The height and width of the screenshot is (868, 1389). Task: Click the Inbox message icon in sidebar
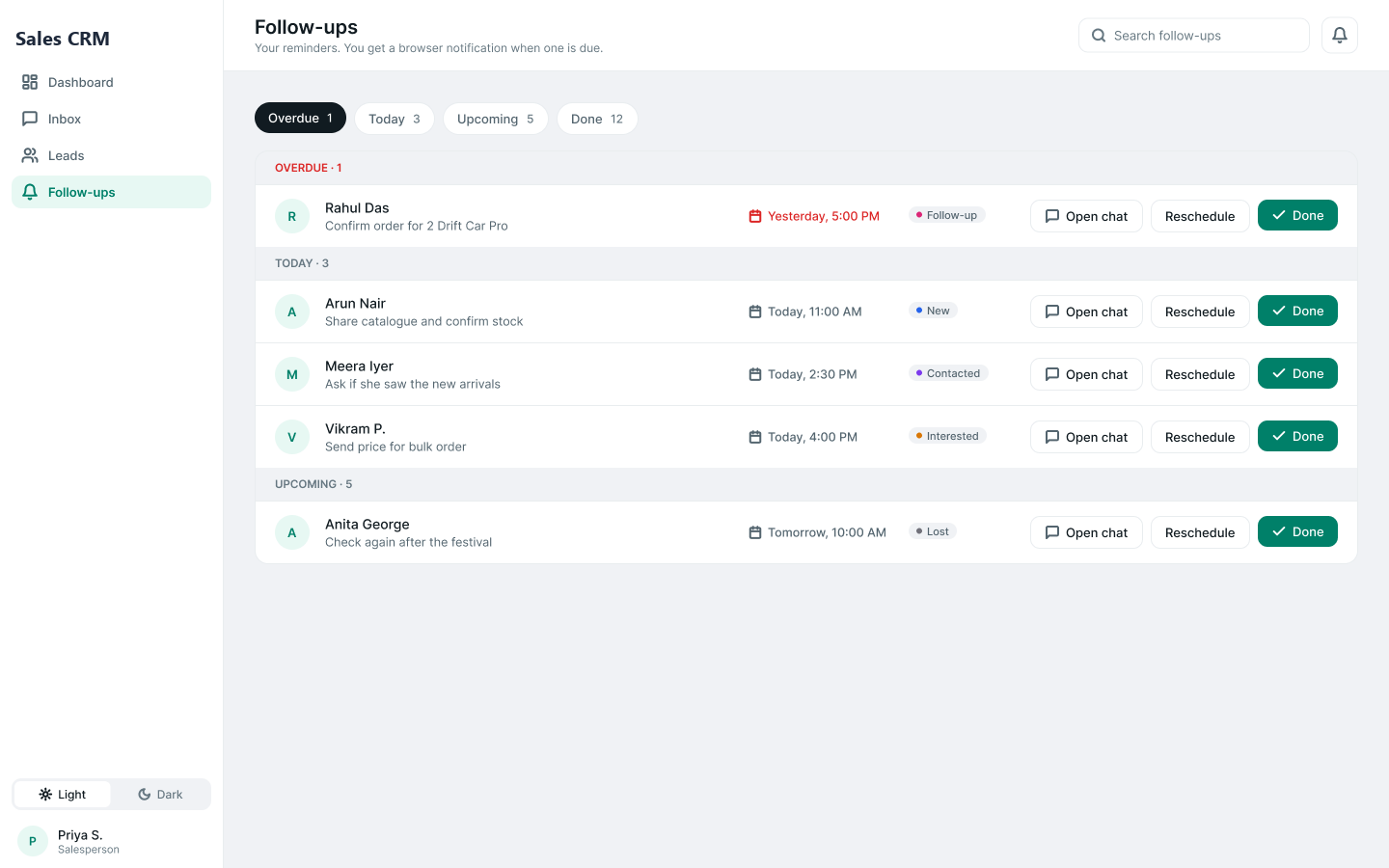[30, 119]
